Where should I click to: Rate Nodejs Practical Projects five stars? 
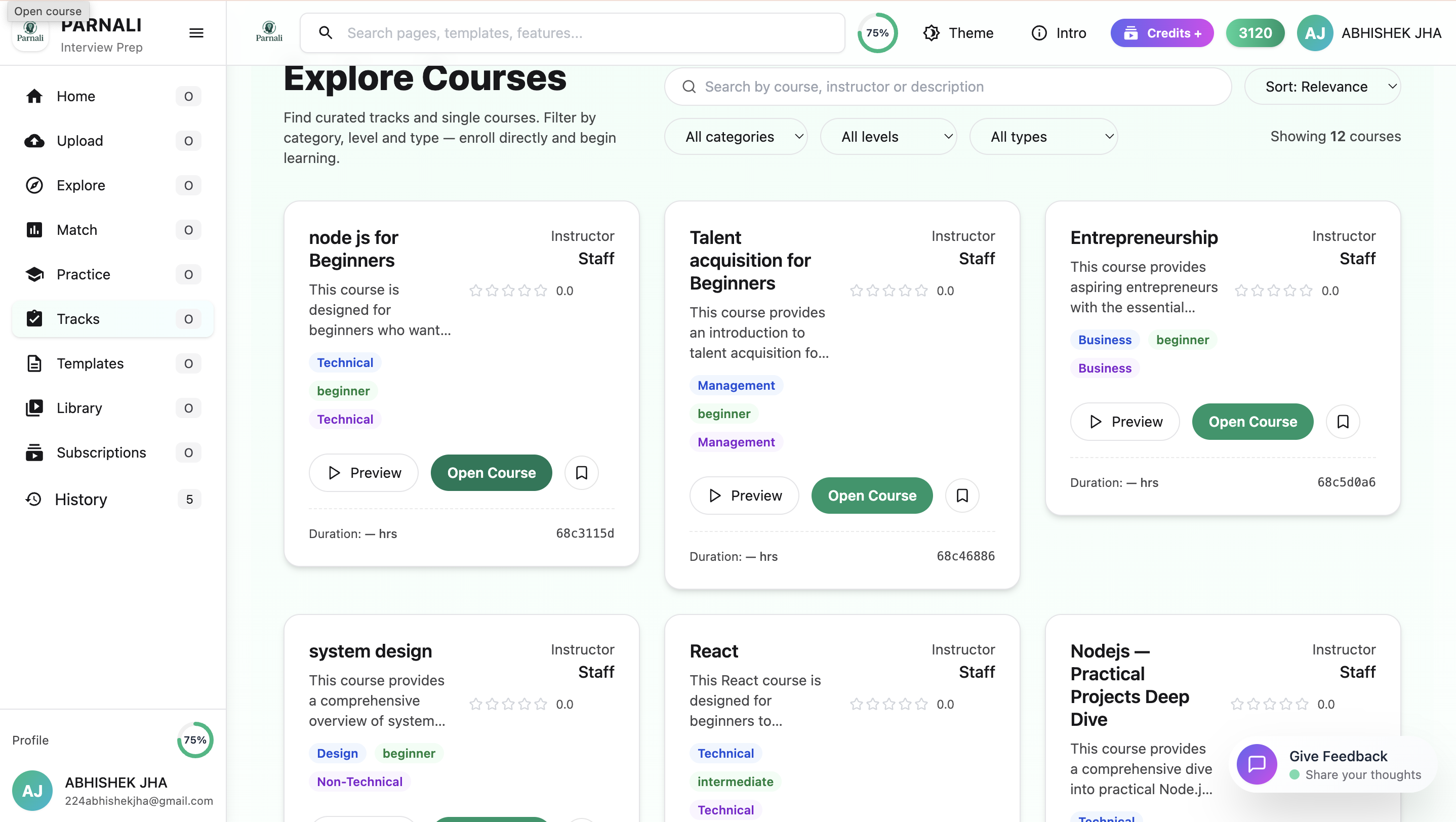click(x=1302, y=704)
